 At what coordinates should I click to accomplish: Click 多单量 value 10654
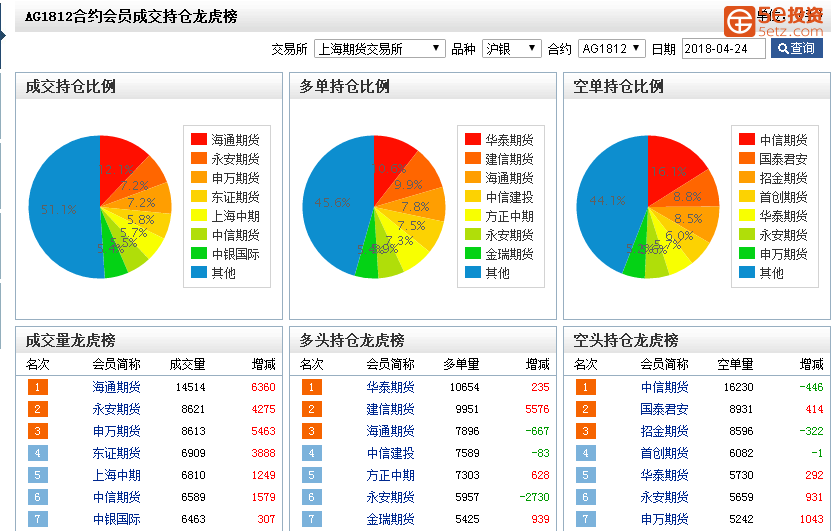pos(464,387)
